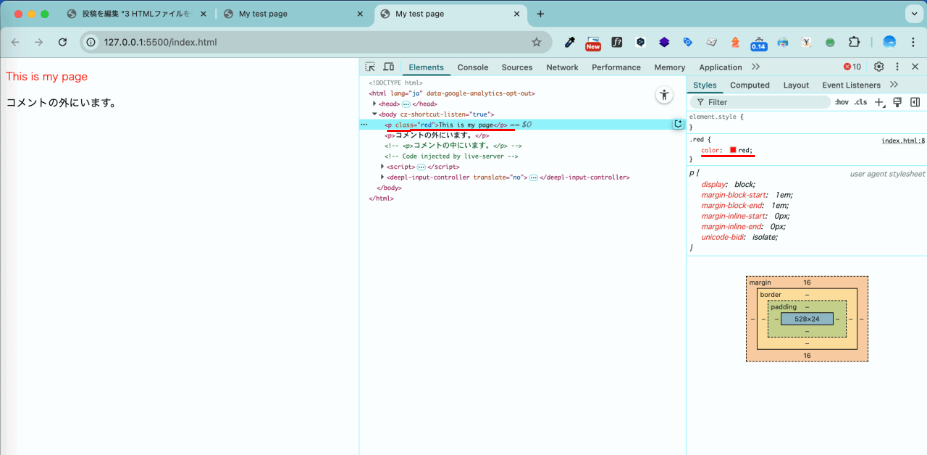
Task: Expand the deepl-input-controller node
Action: pos(382,177)
